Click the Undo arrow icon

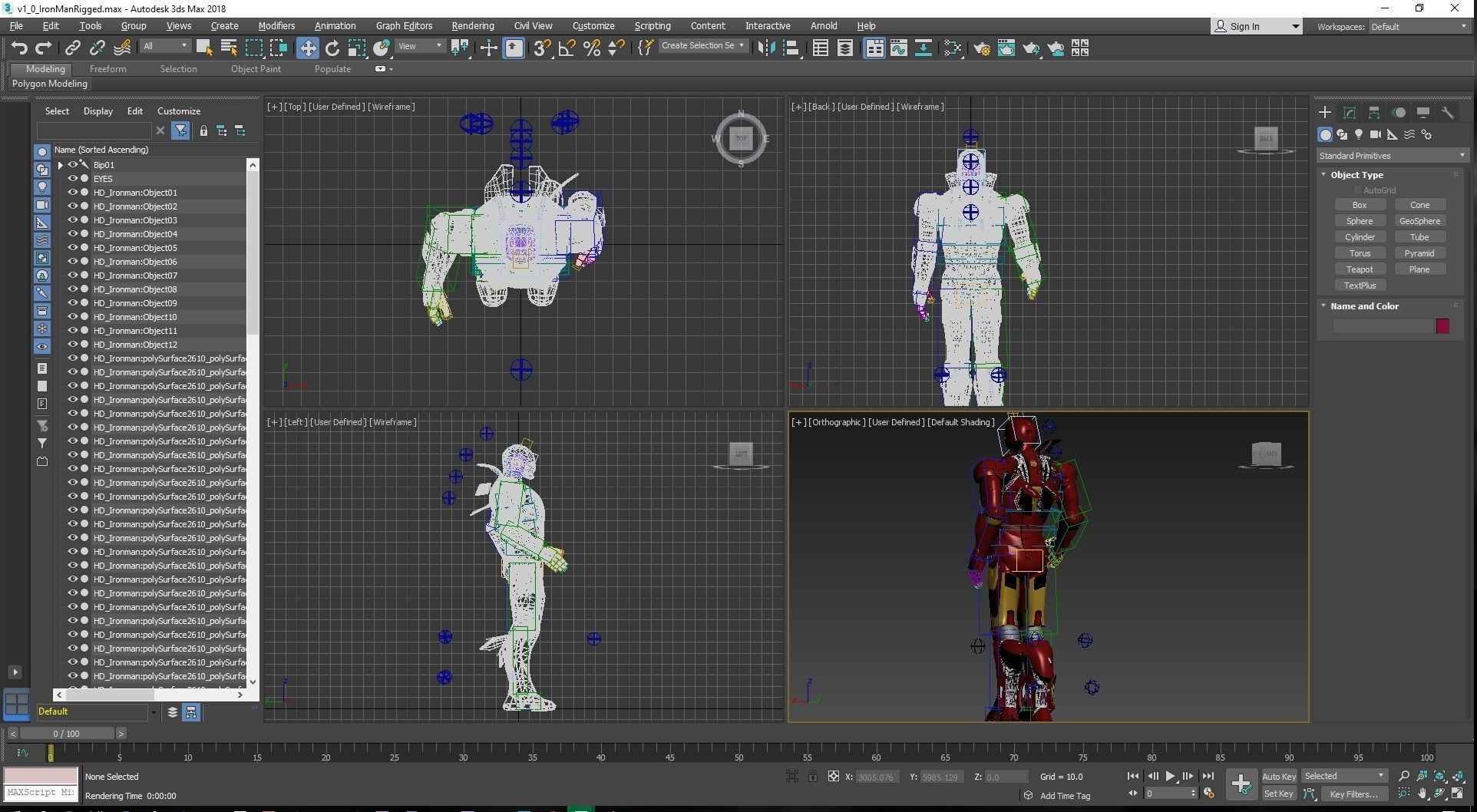click(19, 48)
